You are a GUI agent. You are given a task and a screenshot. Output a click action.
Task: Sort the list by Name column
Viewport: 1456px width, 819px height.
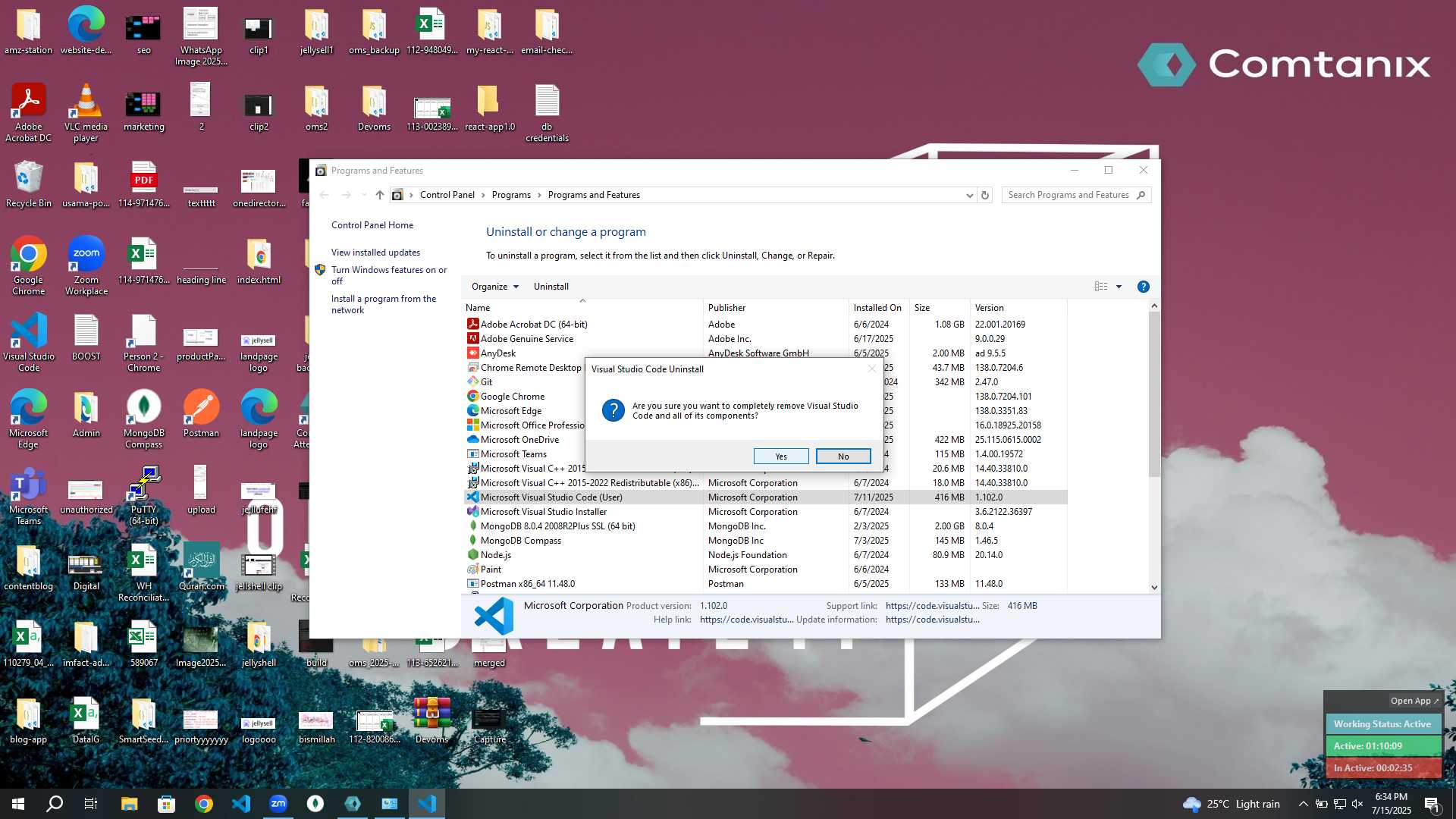point(583,308)
